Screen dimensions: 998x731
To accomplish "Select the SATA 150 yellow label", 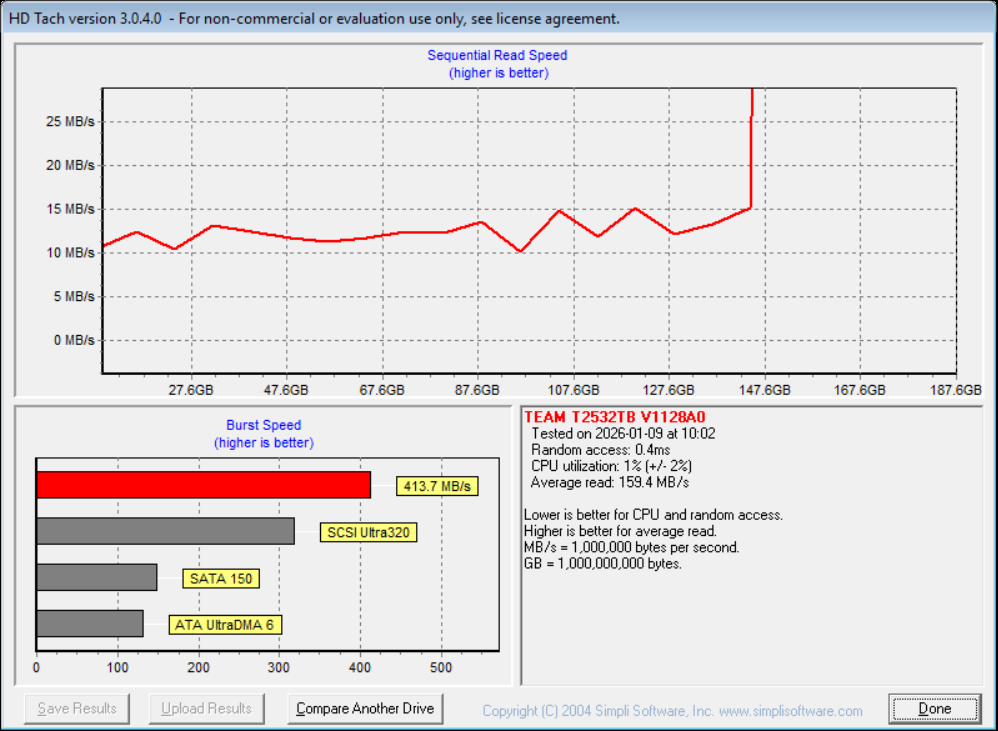I will (220, 578).
